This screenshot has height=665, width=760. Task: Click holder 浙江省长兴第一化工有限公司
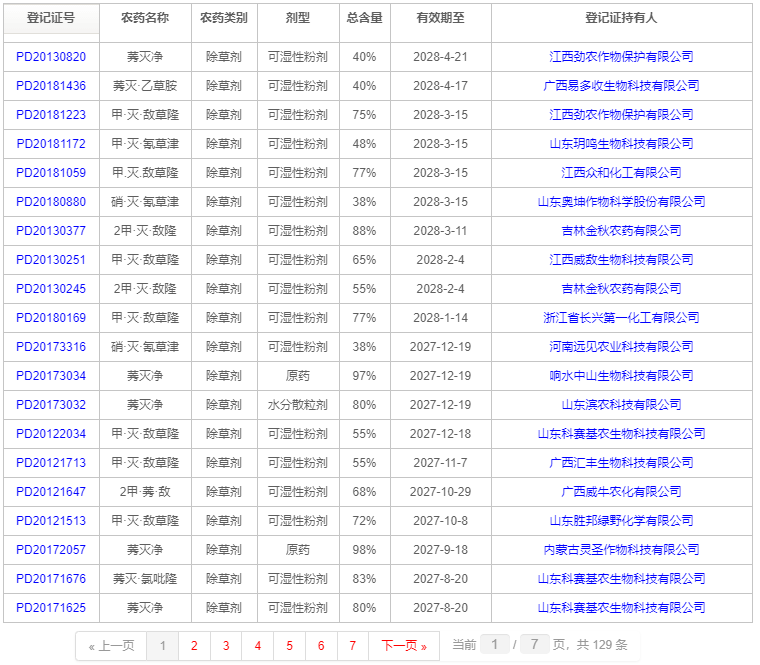pyautogui.click(x=621, y=318)
